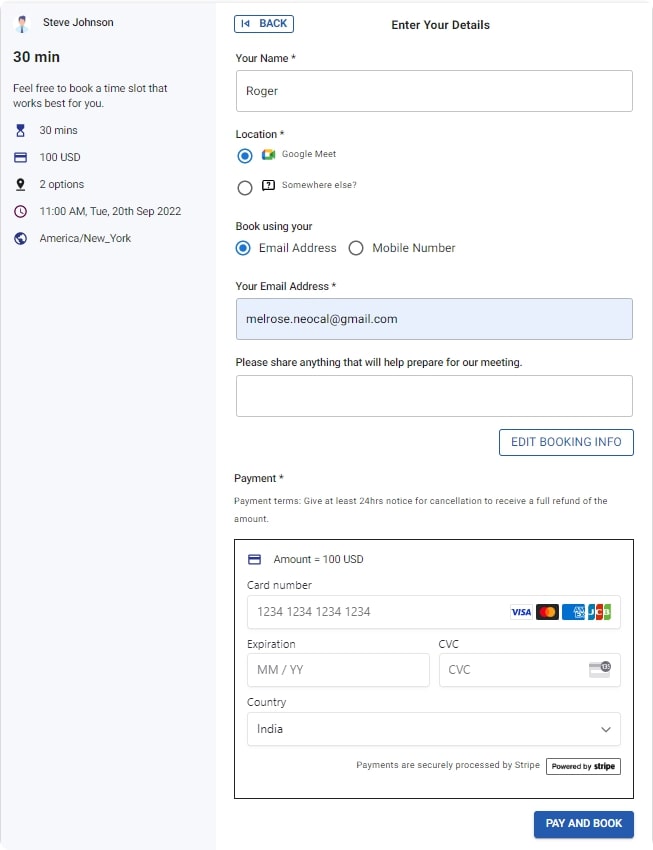Expand the Country dropdown showing India
The width and height of the screenshot is (653, 850).
click(x=433, y=730)
